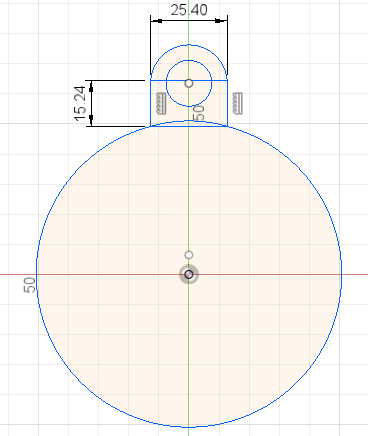Select the right vertical line of the rectangle

coord(227,103)
